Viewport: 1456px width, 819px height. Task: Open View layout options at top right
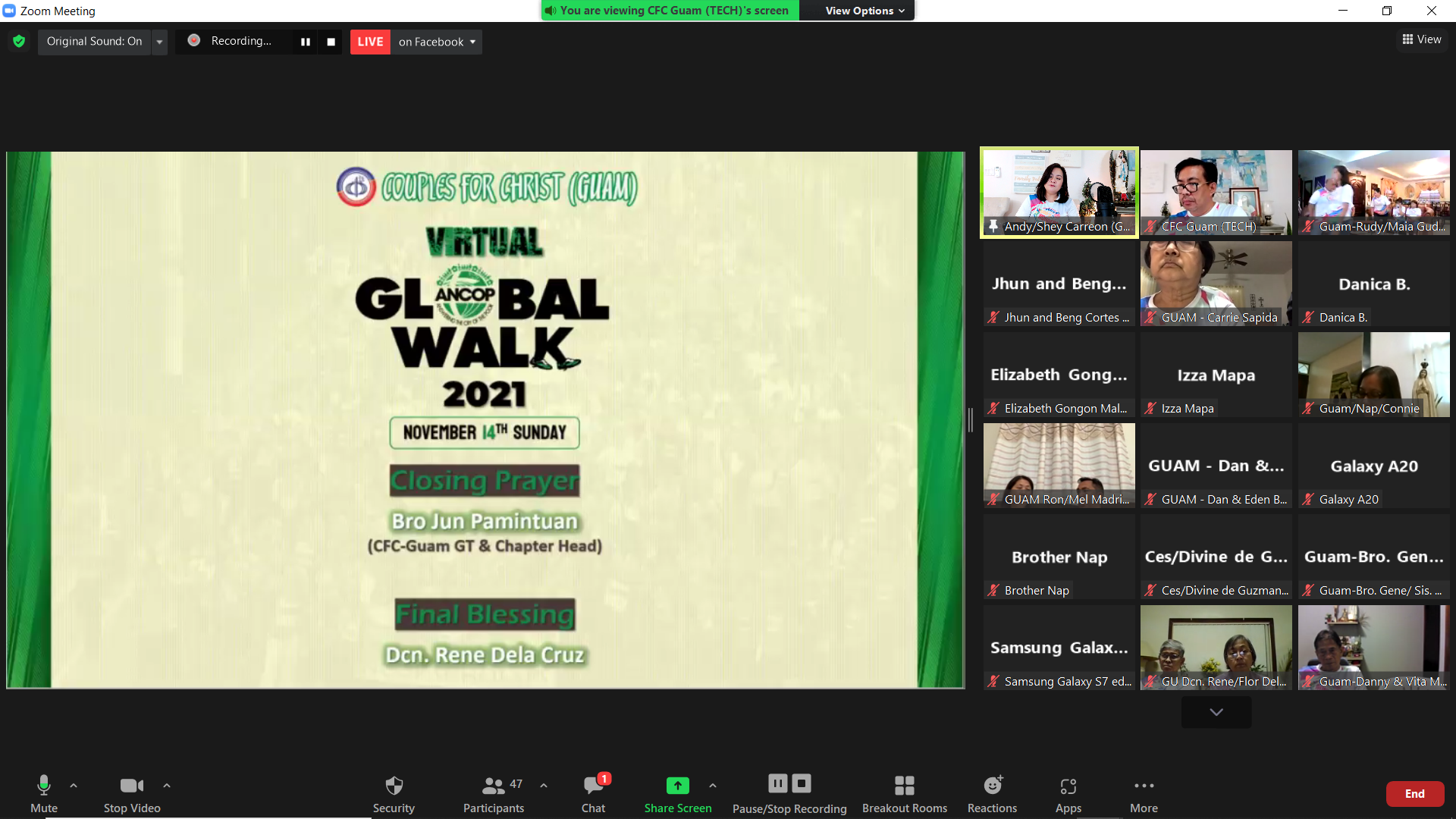tap(1422, 39)
